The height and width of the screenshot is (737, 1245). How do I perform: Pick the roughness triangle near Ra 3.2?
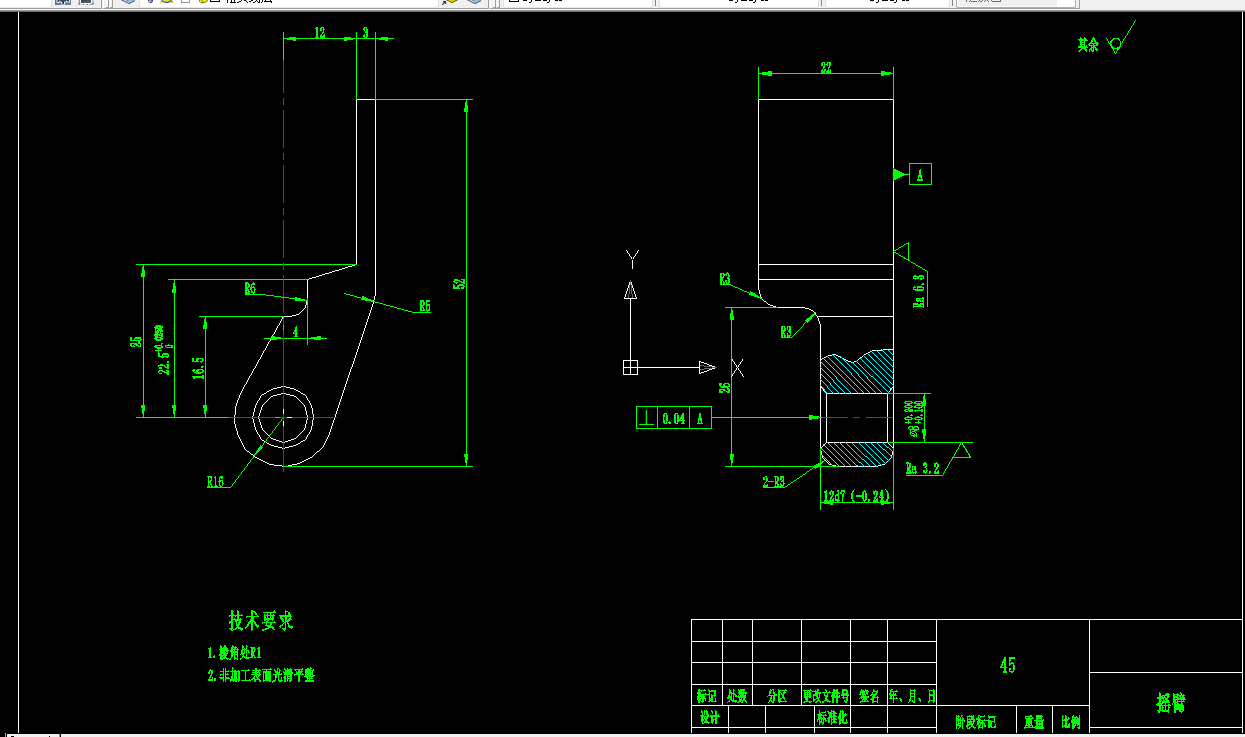[x=962, y=451]
